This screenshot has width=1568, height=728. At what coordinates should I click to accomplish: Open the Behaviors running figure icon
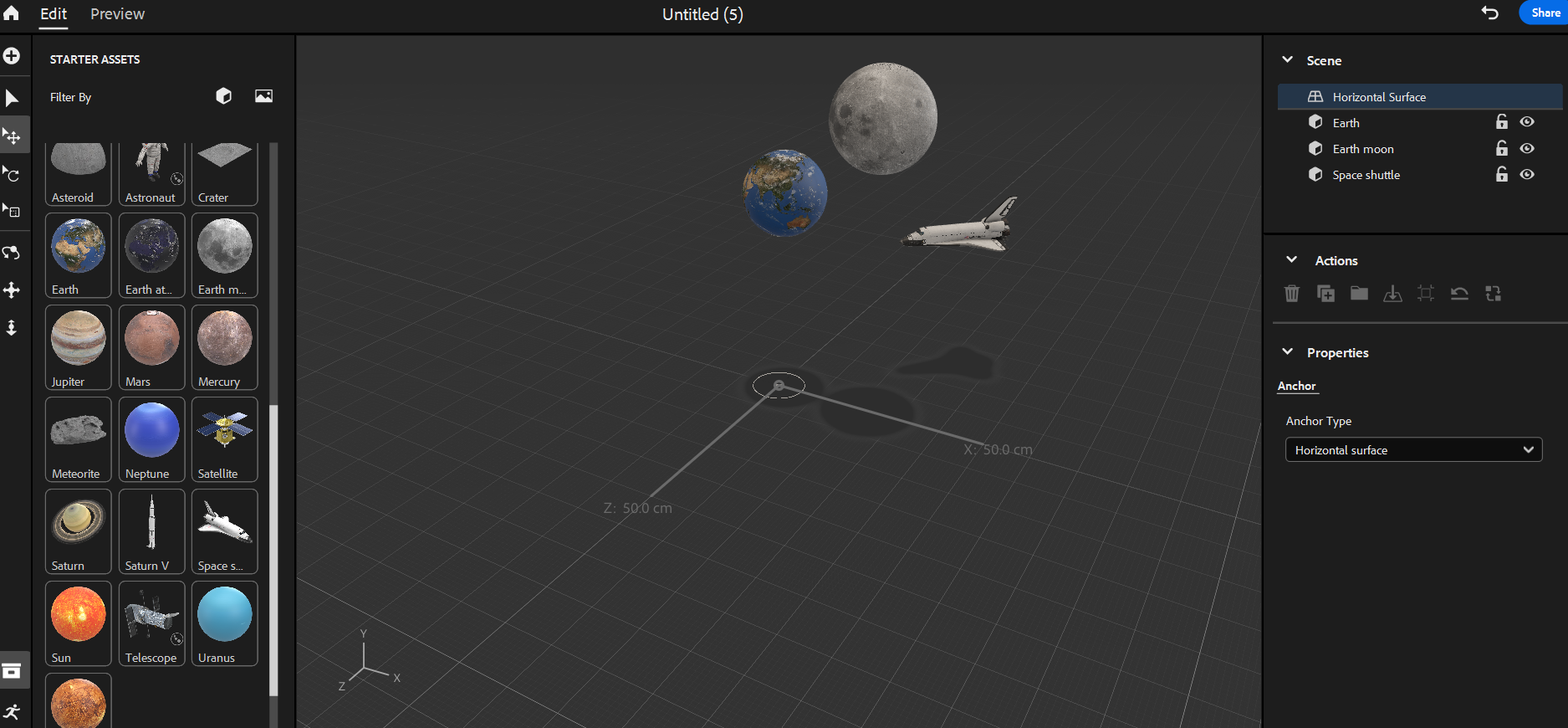pos(12,712)
